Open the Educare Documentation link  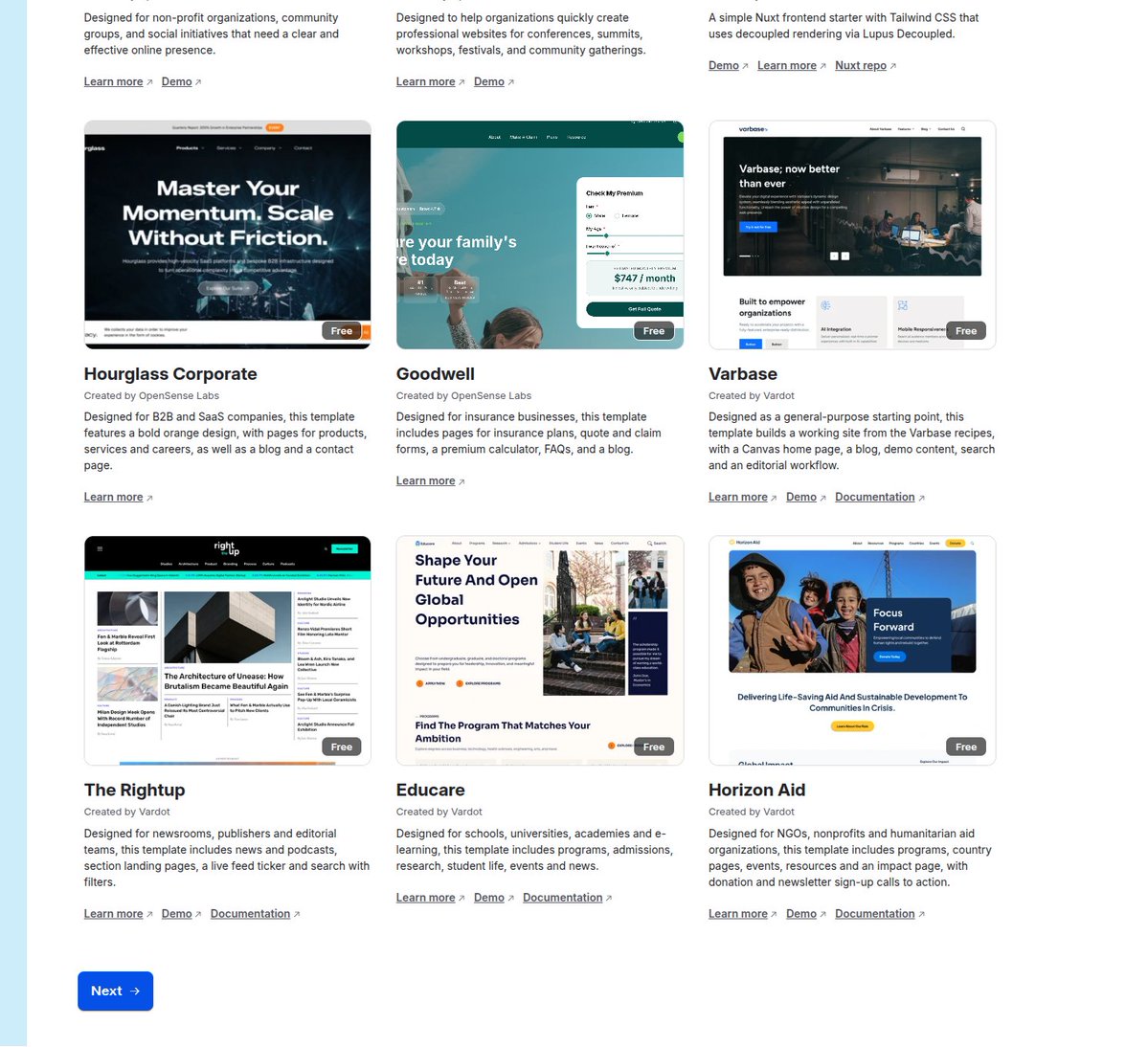coord(562,898)
